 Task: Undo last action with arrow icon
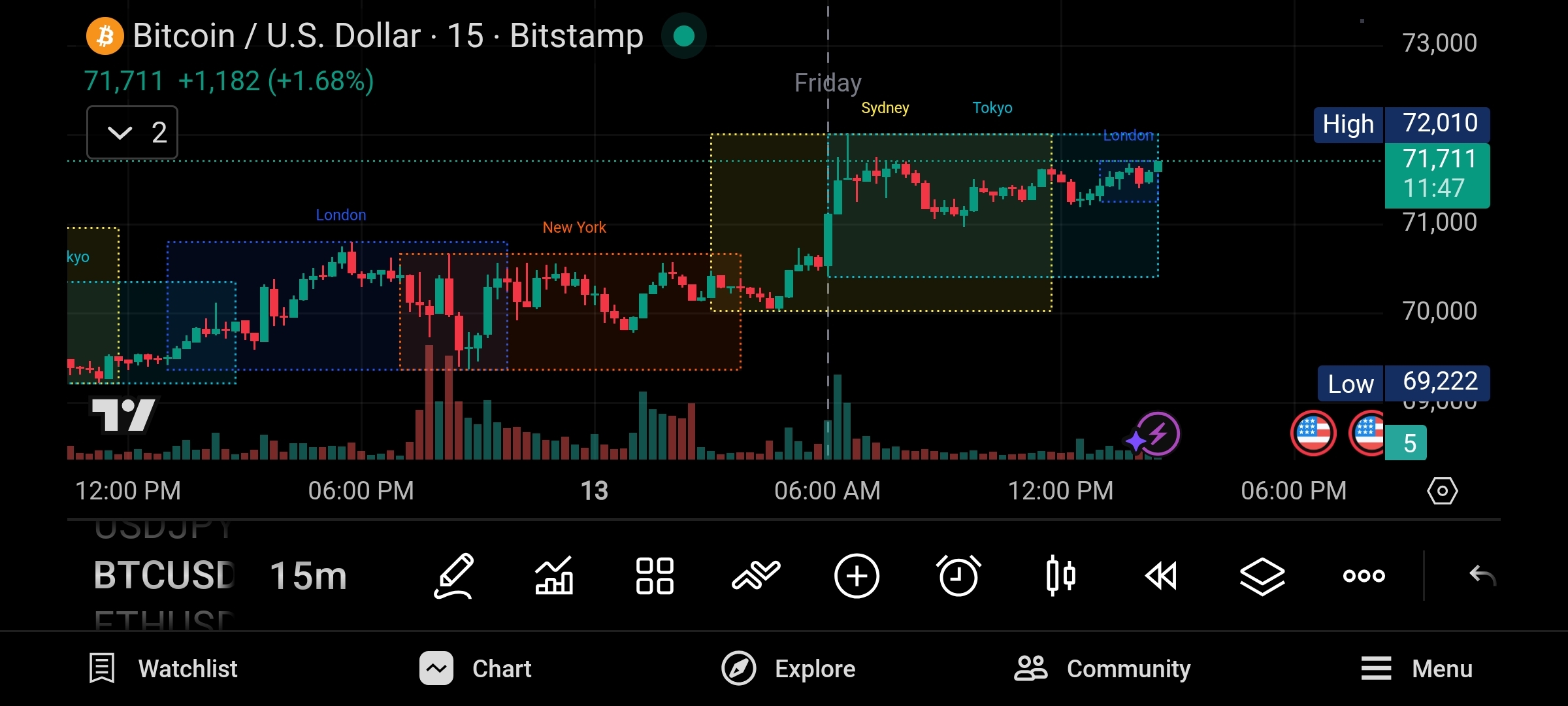[1482, 576]
